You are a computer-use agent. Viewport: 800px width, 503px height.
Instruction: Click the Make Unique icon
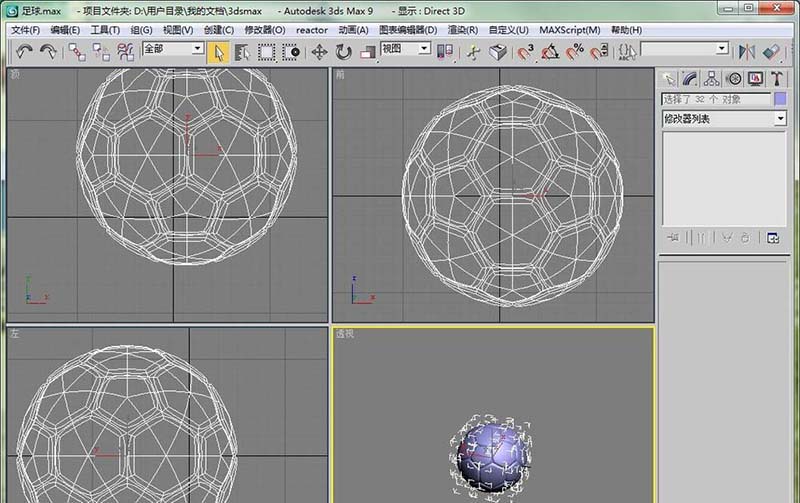pos(727,238)
